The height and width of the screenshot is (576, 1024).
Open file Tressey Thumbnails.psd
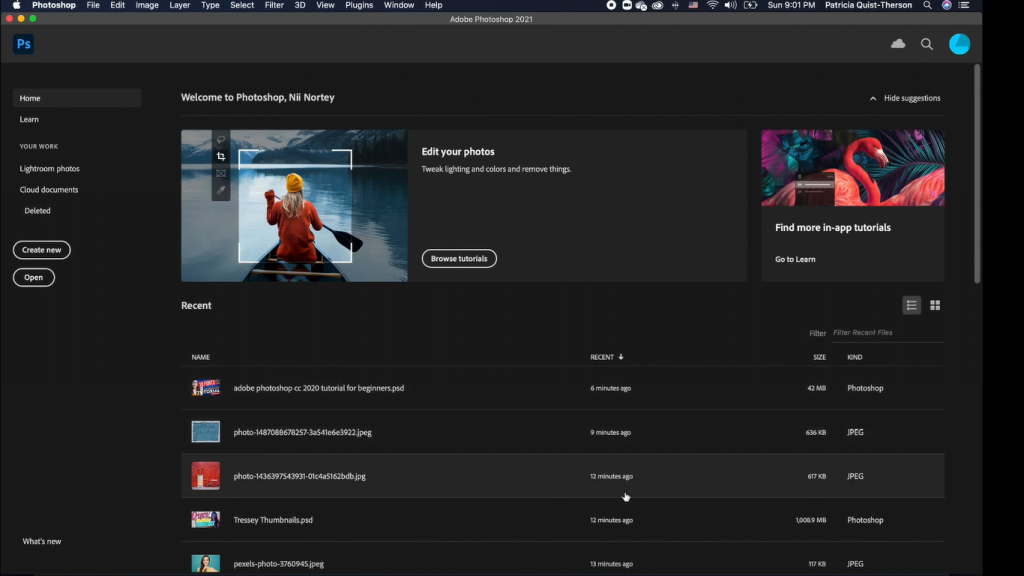pos(273,520)
